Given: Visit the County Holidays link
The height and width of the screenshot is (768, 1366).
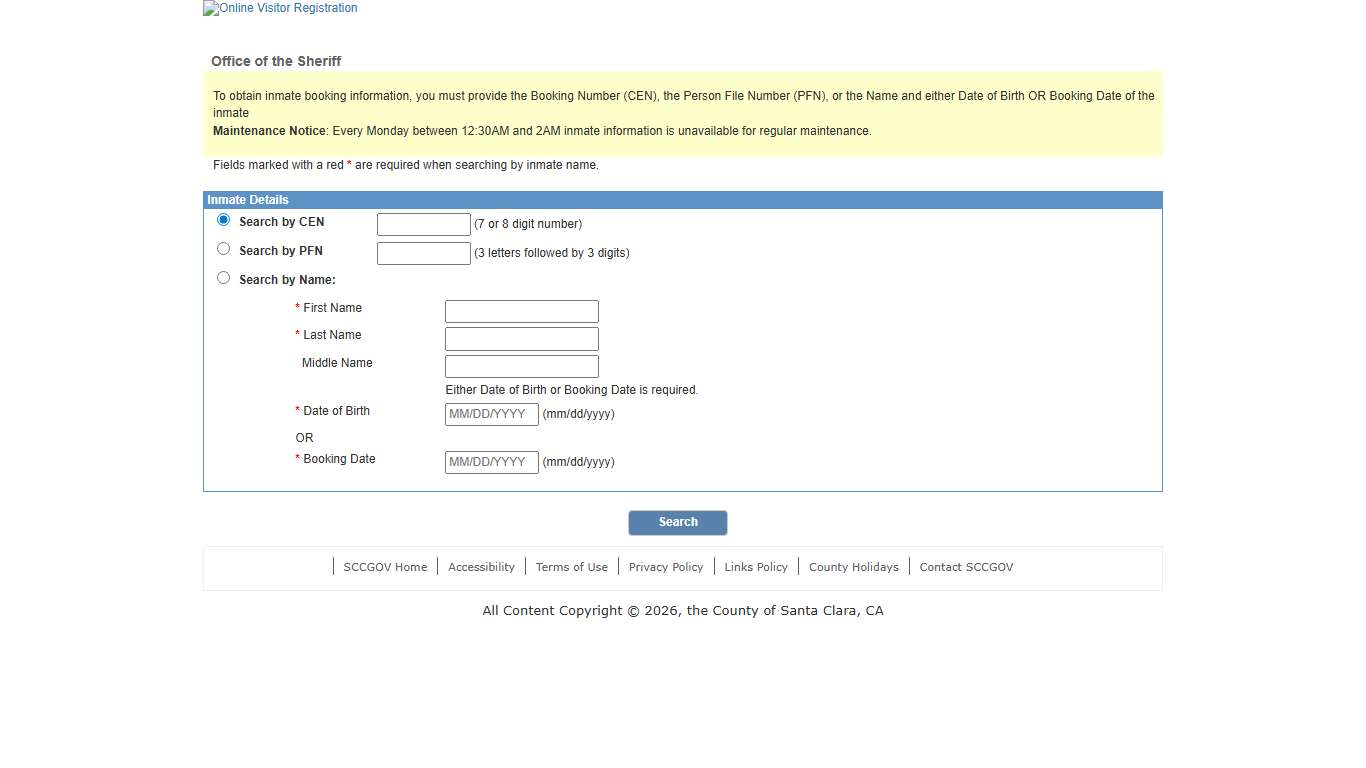Looking at the screenshot, I should 853,567.
